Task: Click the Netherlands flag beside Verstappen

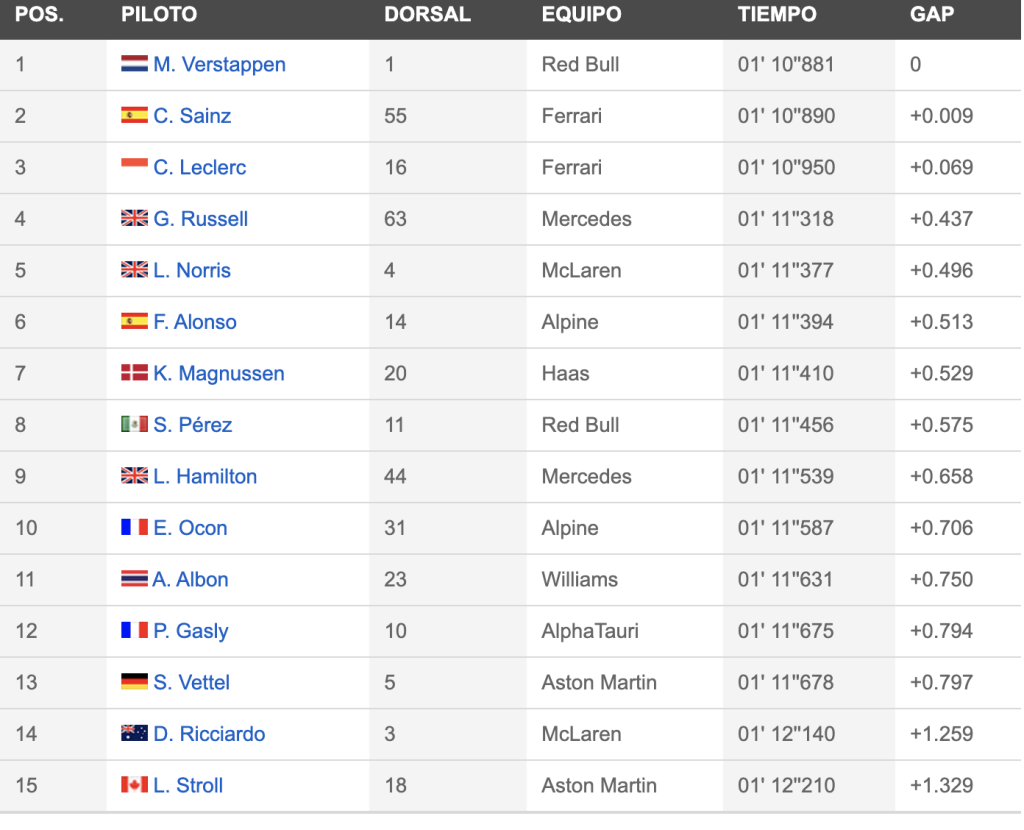Action: [134, 64]
